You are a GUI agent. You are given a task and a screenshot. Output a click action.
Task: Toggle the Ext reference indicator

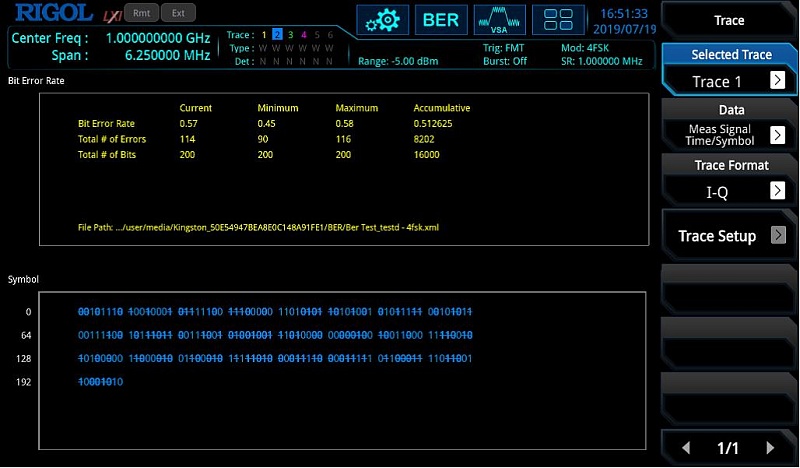(178, 13)
